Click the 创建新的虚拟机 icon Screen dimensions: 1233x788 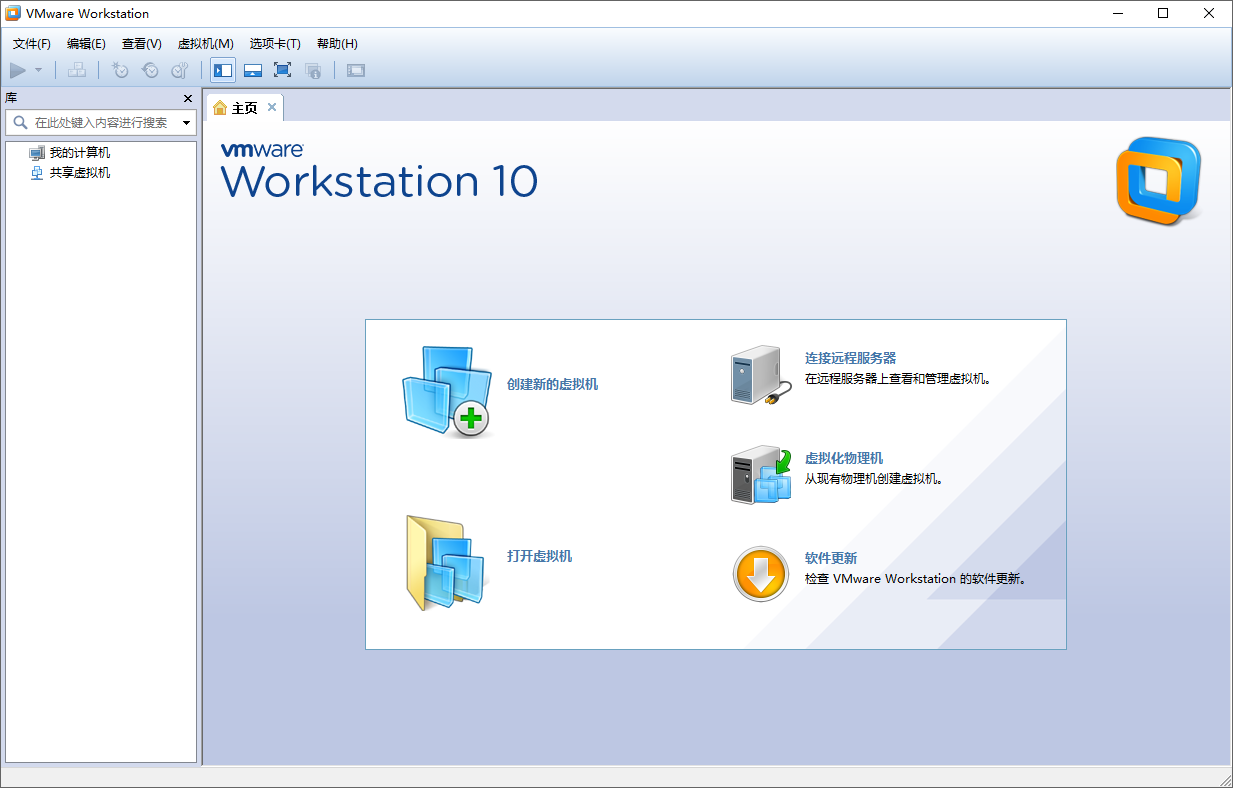coord(447,390)
